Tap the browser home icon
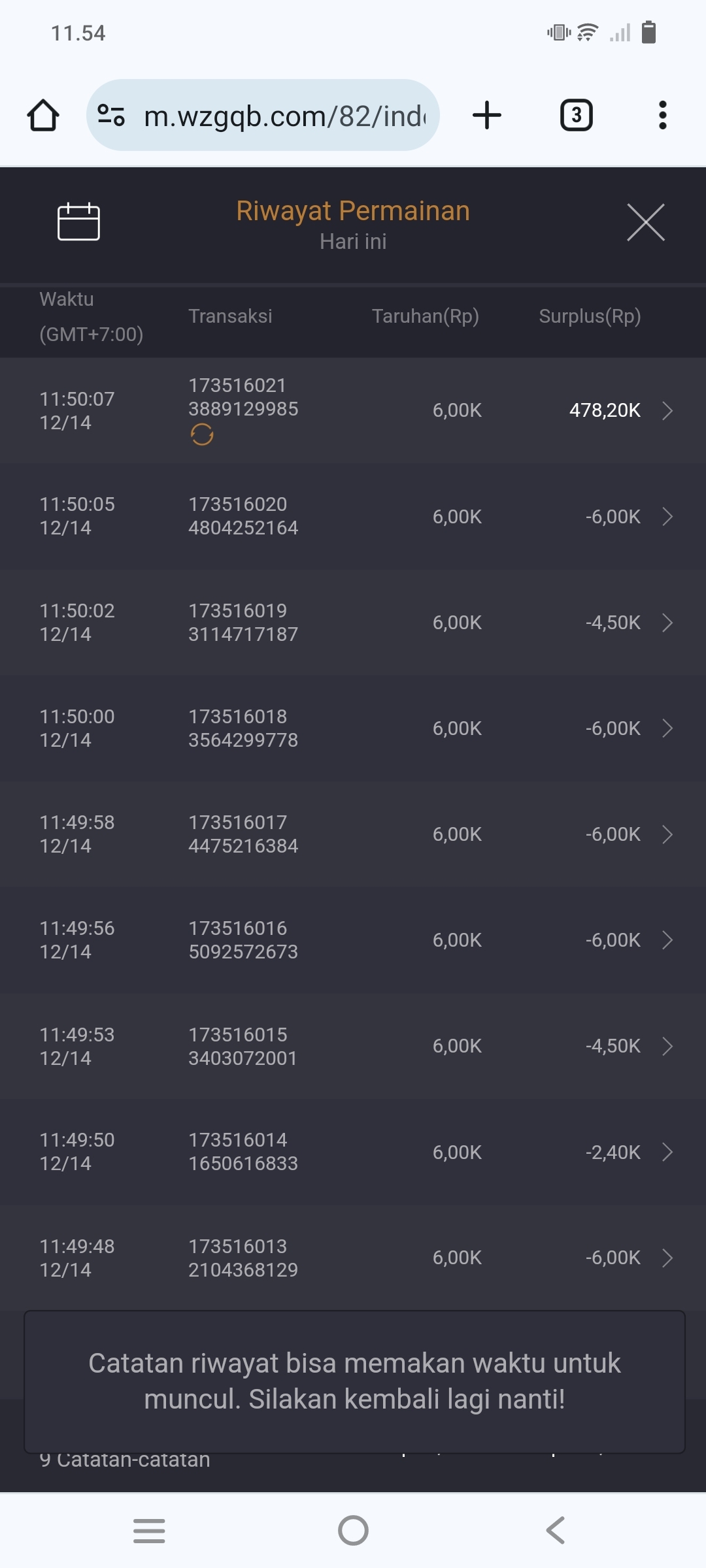This screenshot has height=1568, width=706. pyautogui.click(x=43, y=116)
